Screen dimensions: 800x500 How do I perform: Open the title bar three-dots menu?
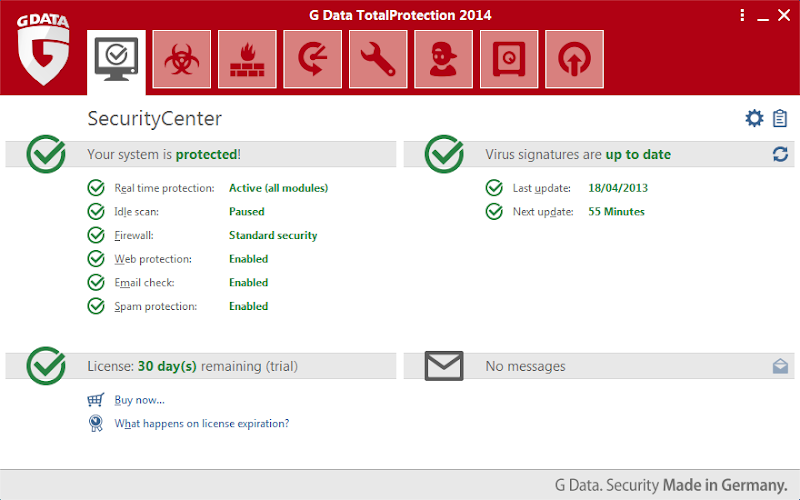click(742, 15)
